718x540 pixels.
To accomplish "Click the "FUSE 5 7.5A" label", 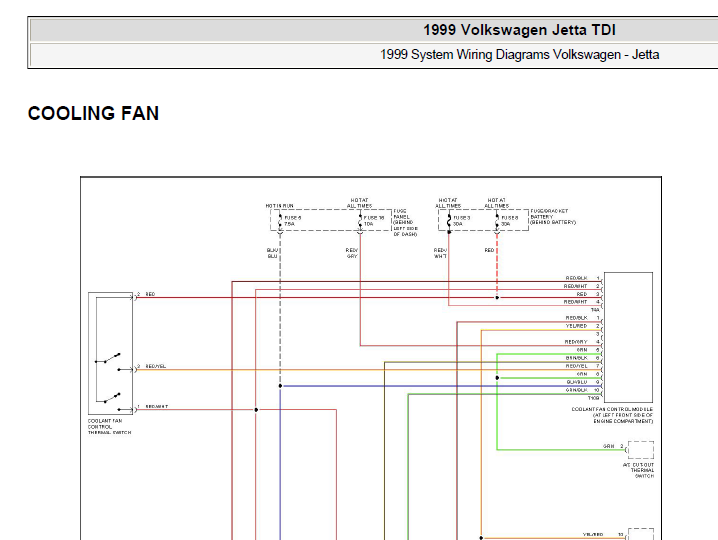I will (293, 221).
